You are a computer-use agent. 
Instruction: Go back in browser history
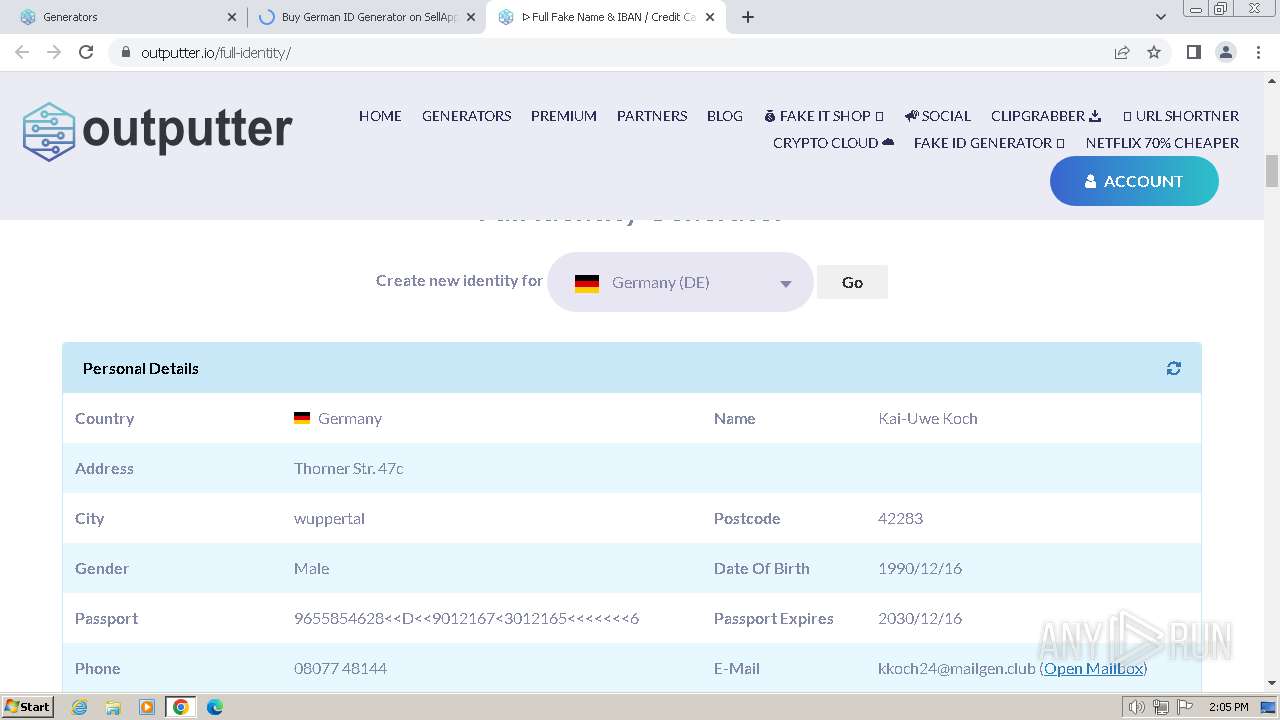[22, 52]
